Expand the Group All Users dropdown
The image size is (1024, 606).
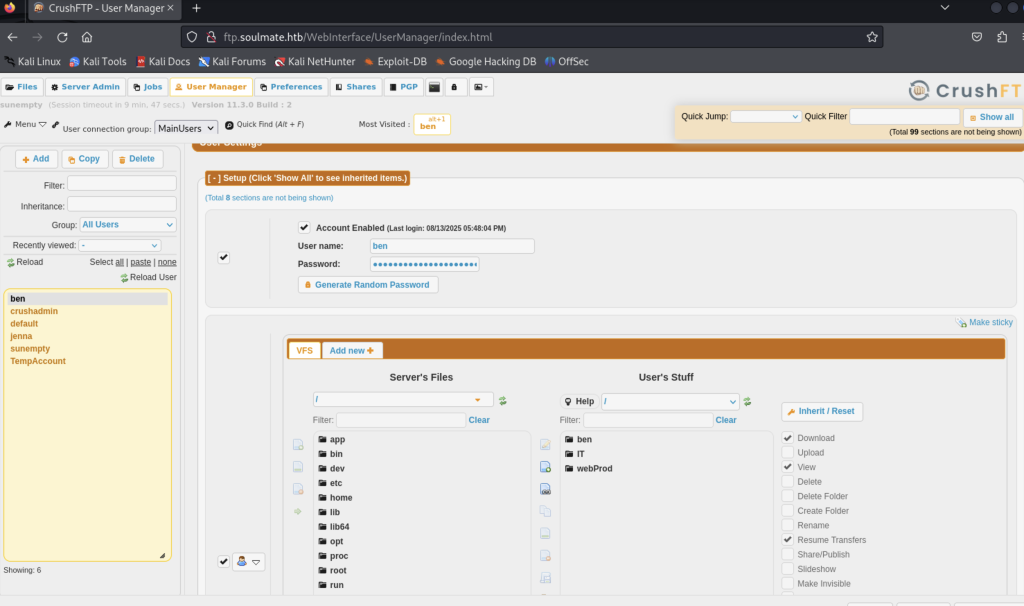pyautogui.click(x=128, y=225)
